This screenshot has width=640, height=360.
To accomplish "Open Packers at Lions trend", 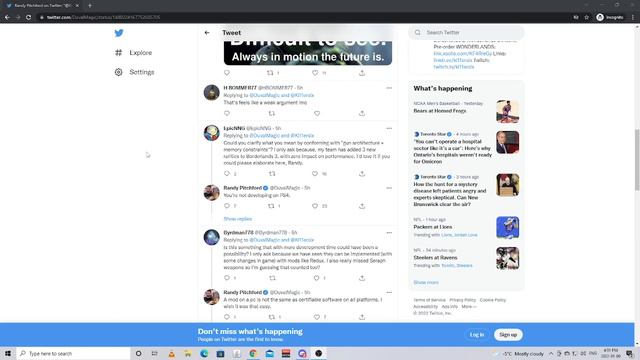I will (466, 227).
